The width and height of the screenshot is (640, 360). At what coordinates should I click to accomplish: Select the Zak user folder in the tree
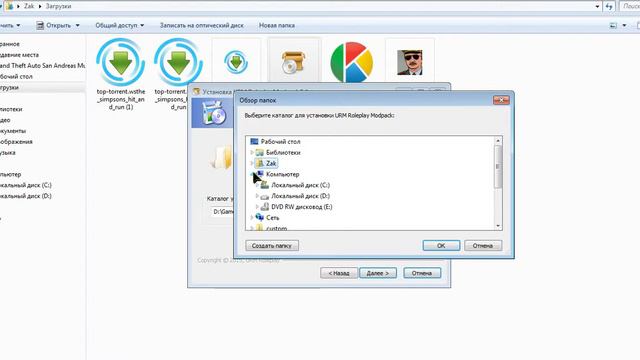271,163
